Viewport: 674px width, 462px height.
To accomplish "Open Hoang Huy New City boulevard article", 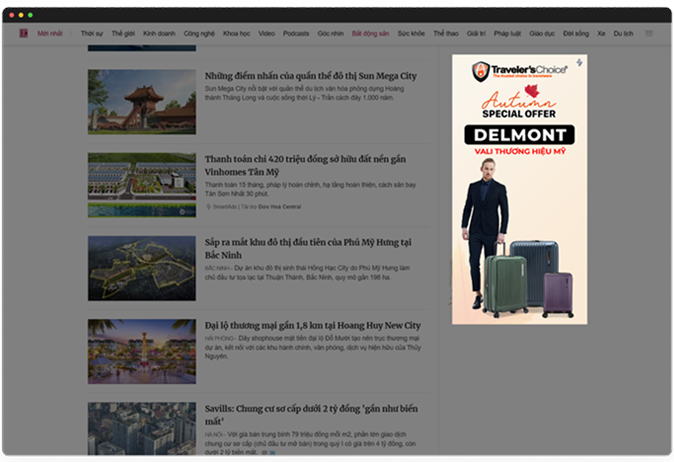I will (312, 325).
